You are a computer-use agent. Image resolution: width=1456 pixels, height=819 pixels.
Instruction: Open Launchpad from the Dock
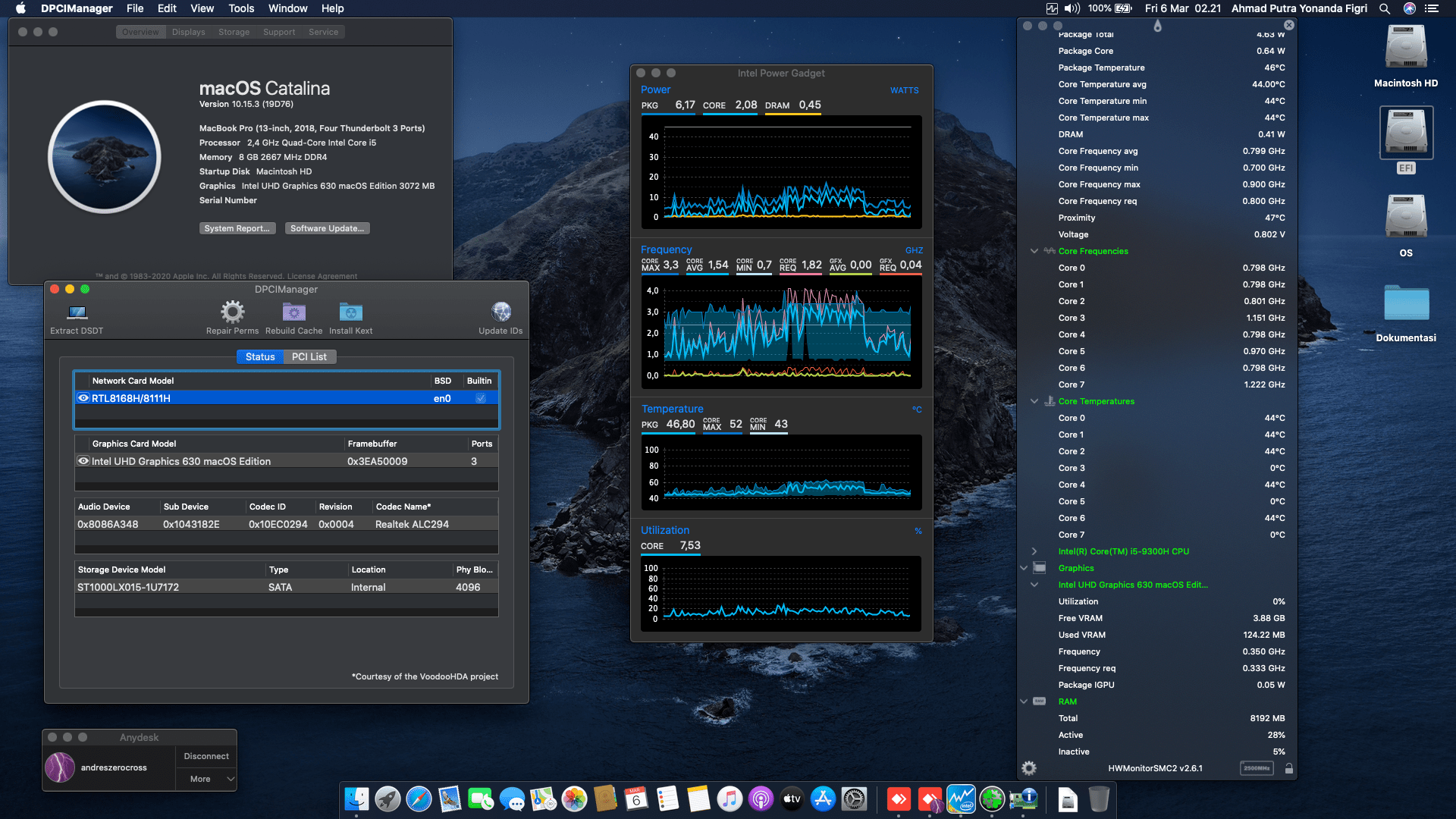point(388,799)
